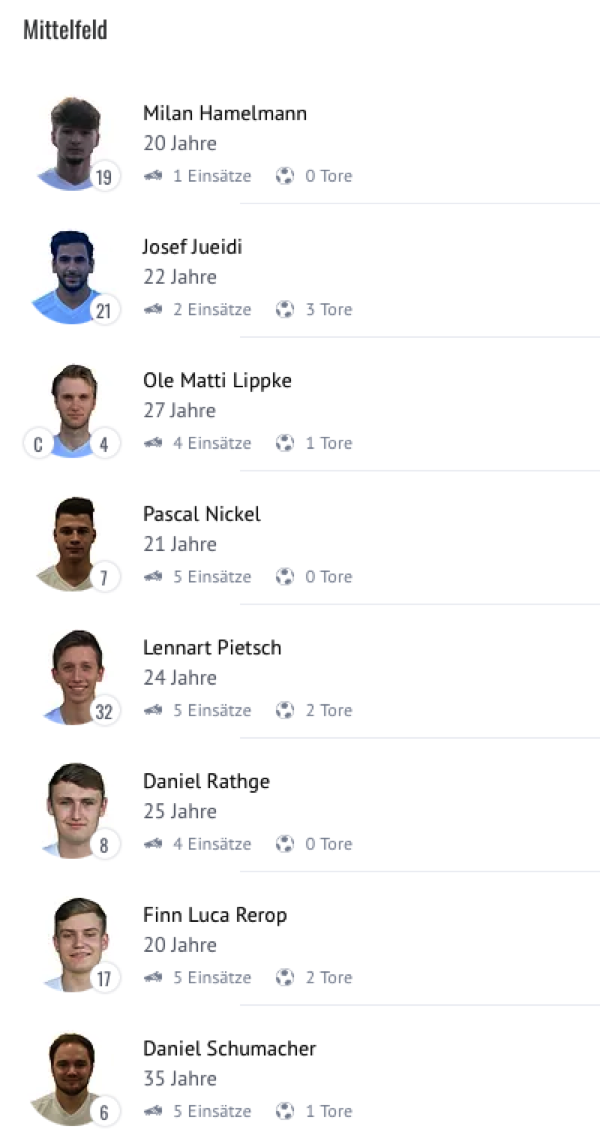Select player name Pascal Nickel
The image size is (600, 1138).
(x=202, y=514)
